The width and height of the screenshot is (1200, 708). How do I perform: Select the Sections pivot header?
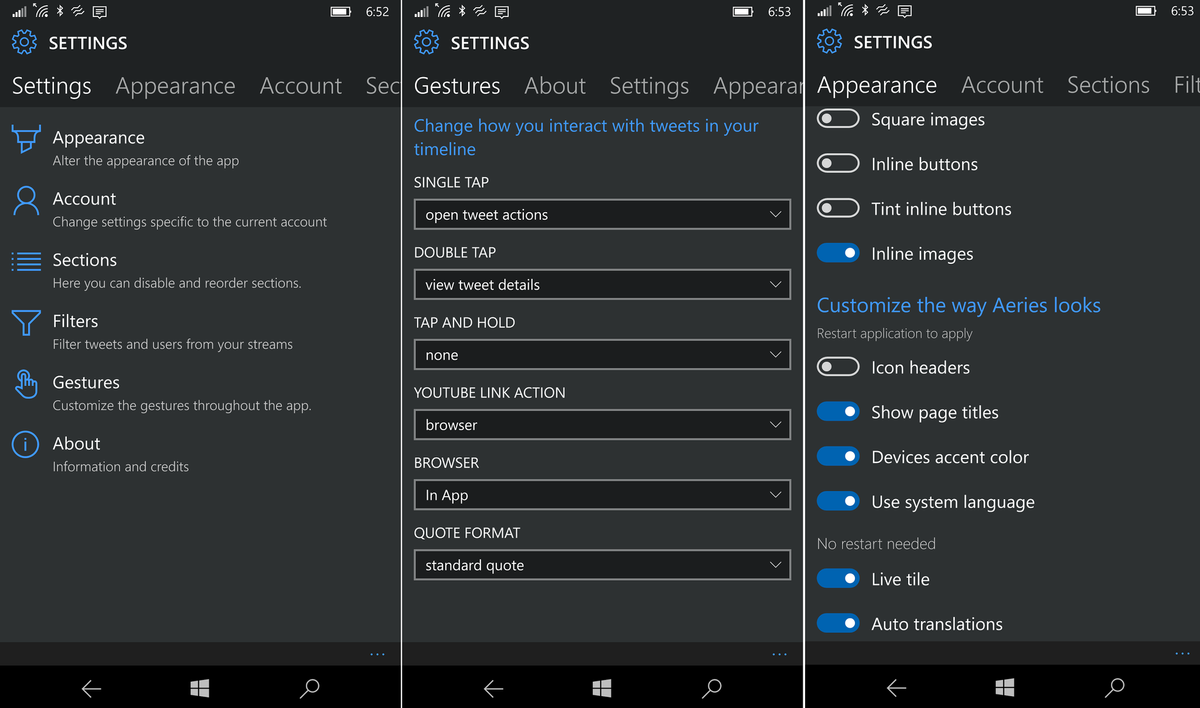coord(1108,85)
